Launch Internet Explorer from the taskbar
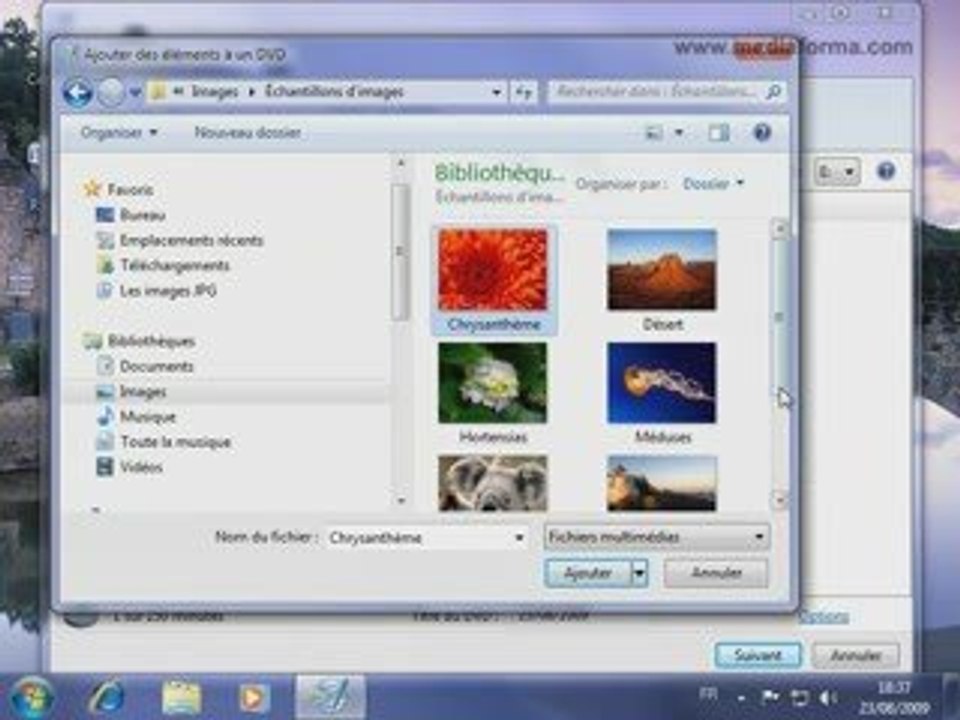The width and height of the screenshot is (960, 720). (107, 698)
